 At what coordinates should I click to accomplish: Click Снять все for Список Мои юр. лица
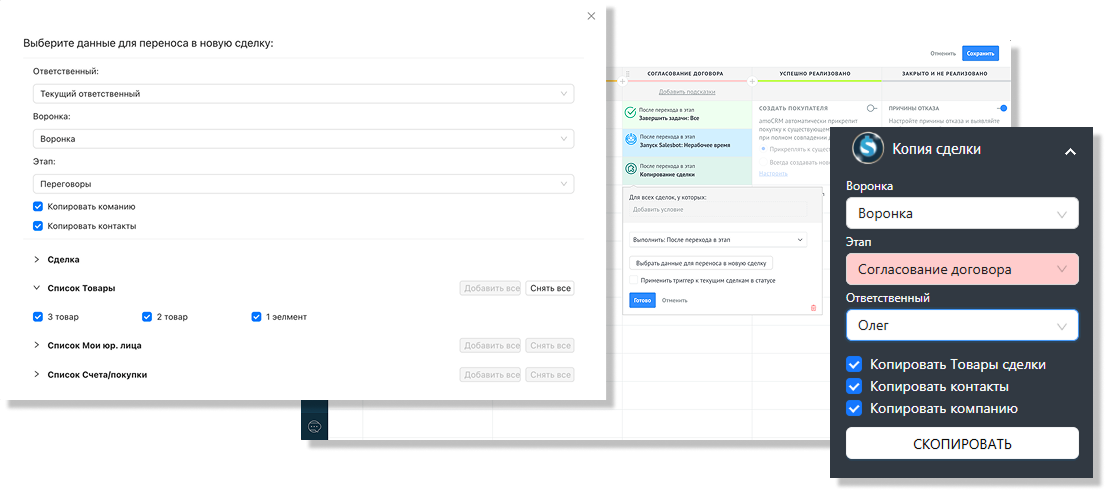click(550, 345)
